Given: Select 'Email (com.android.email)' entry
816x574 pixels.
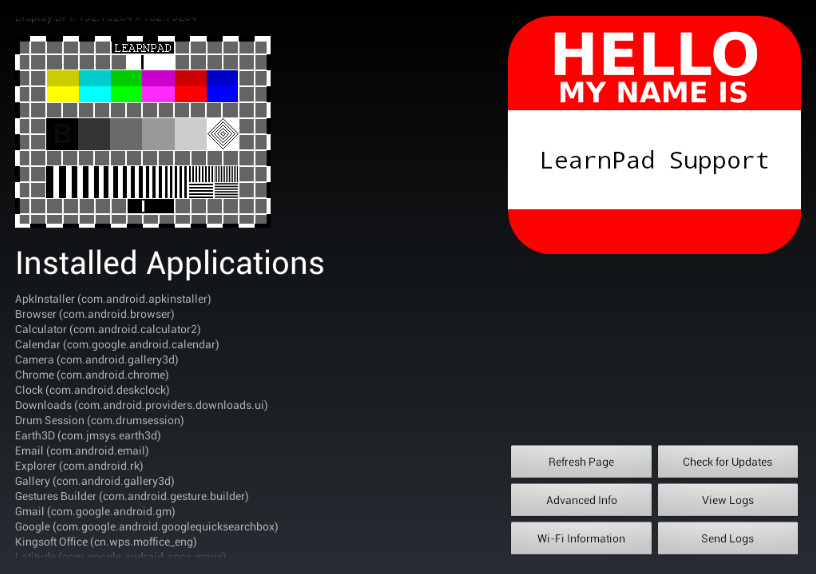Looking at the screenshot, I should 82,451.
